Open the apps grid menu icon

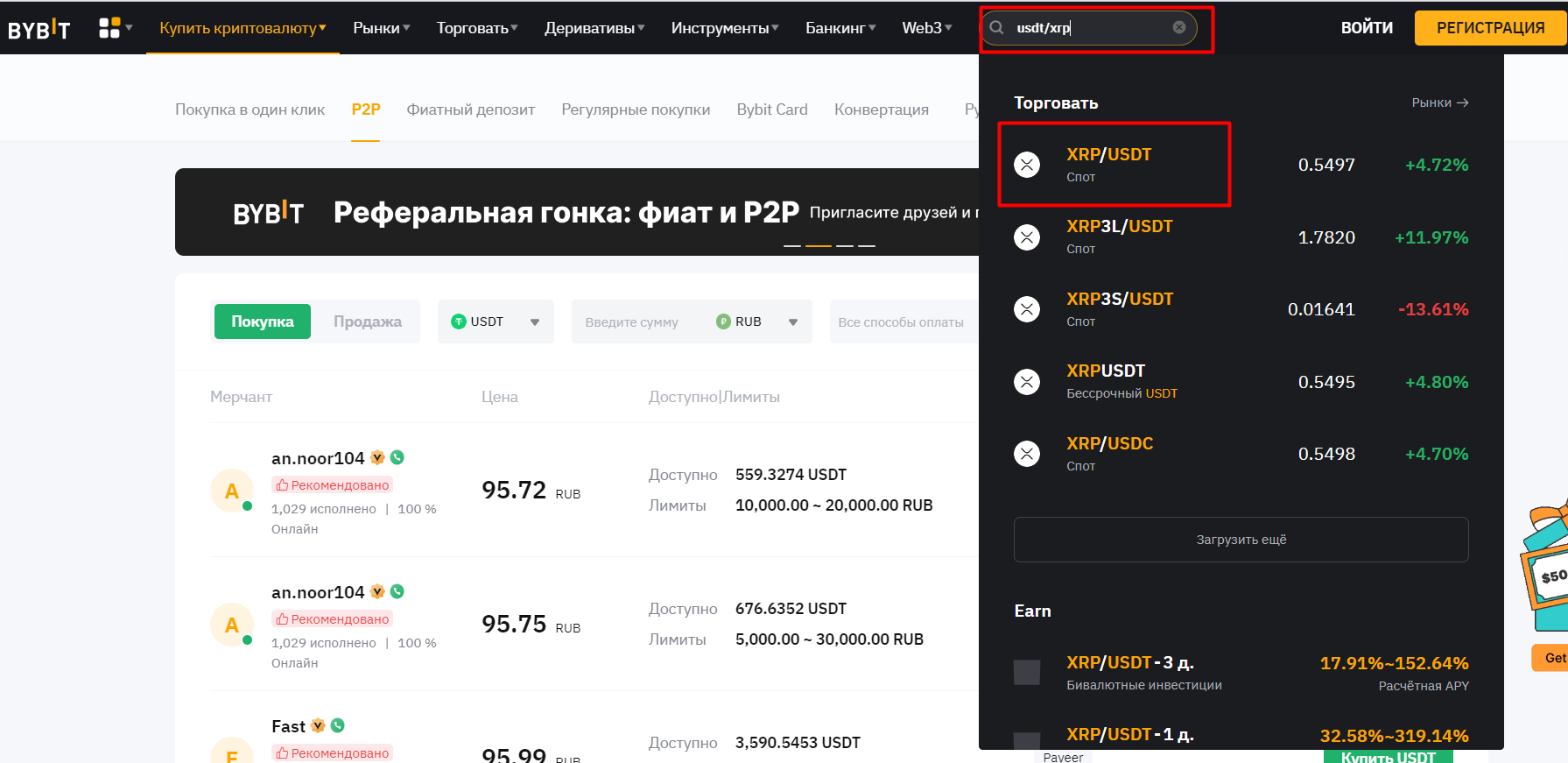109,28
